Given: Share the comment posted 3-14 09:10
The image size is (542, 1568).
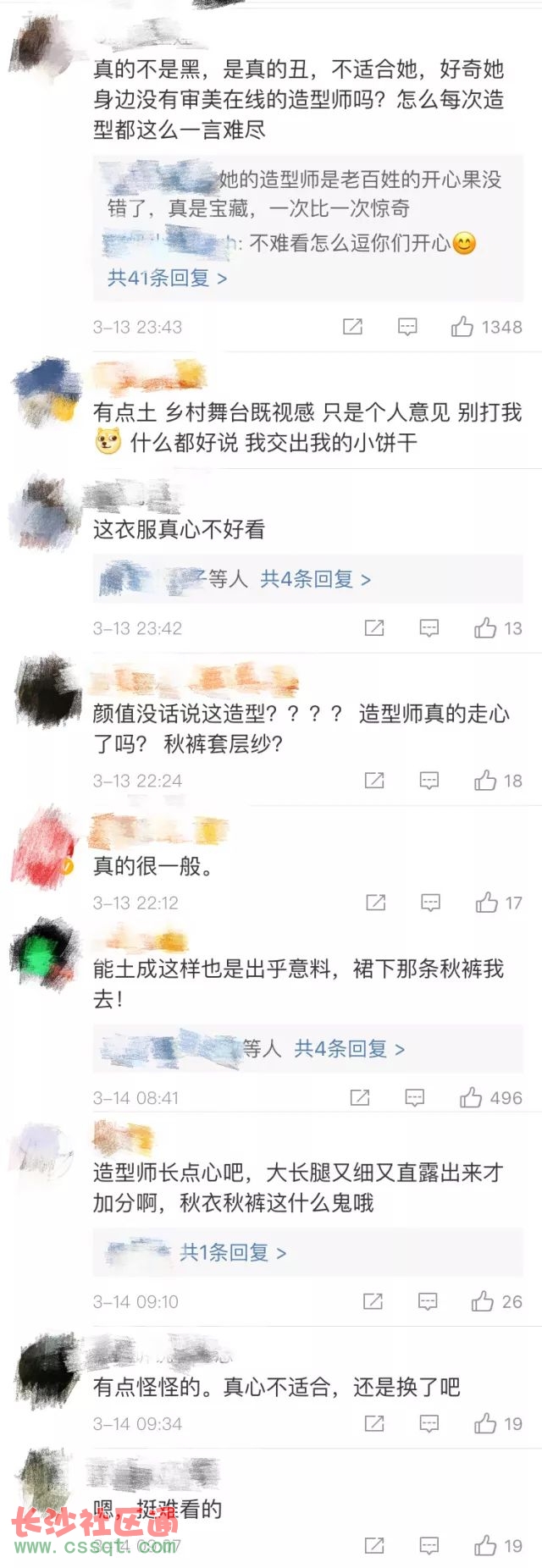Looking at the screenshot, I should pos(373,1302).
